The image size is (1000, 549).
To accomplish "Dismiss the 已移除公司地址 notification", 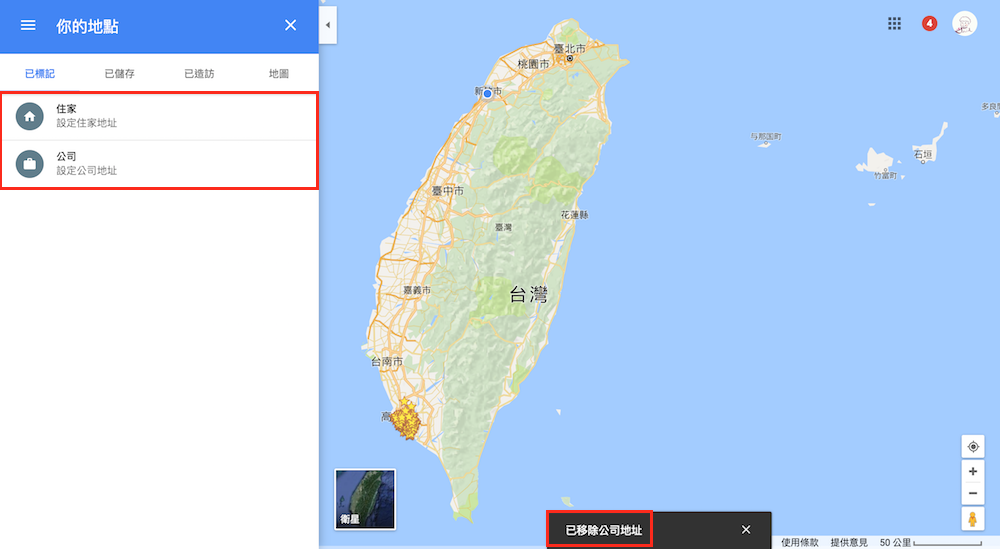I will (x=746, y=530).
